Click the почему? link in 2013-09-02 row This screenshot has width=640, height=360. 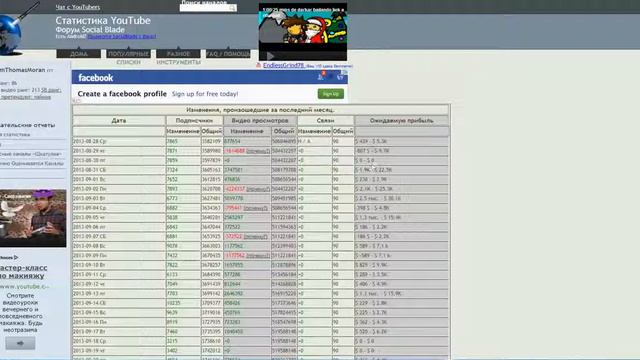[258, 189]
